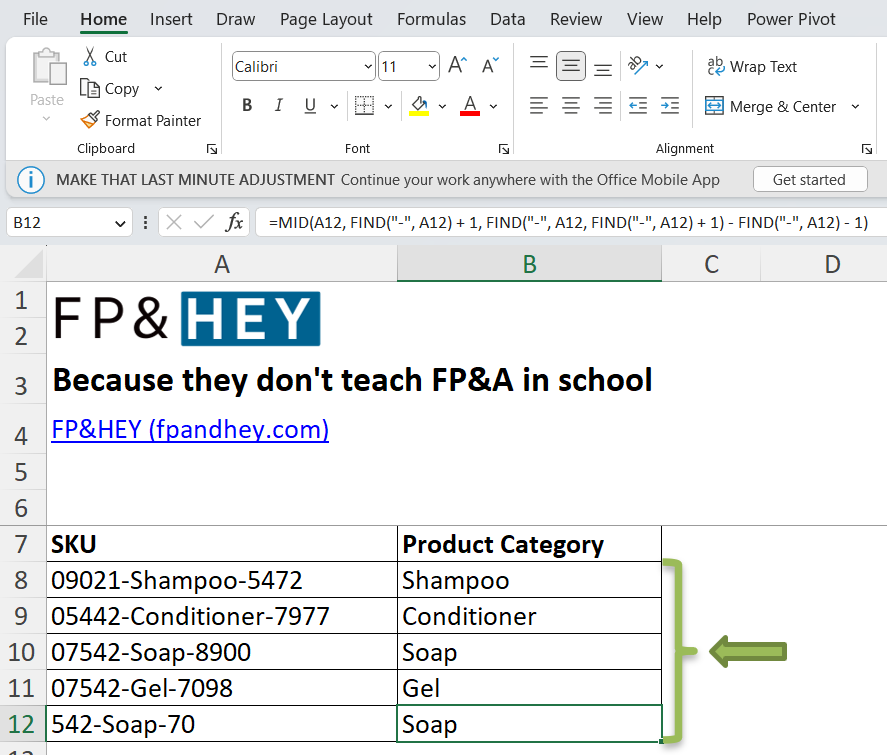Apply the red font color swatch

469,104
